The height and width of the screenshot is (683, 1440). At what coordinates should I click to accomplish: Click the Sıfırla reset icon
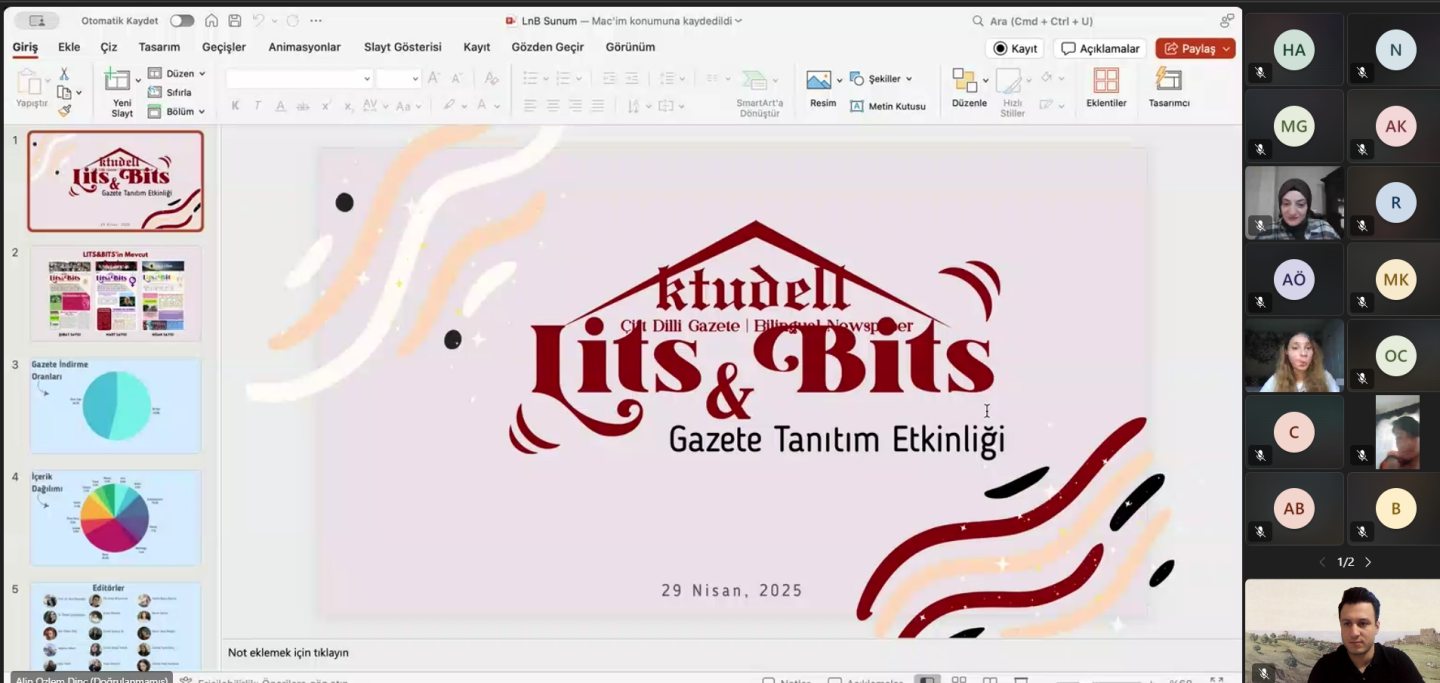click(170, 92)
